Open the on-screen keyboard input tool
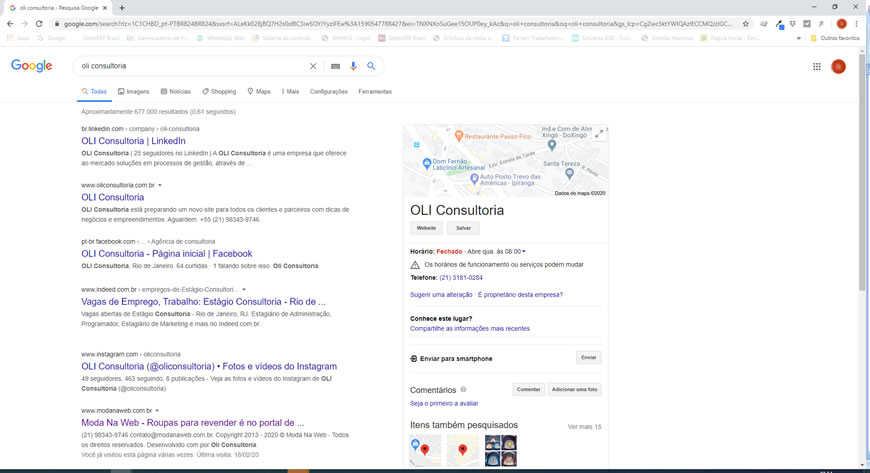 click(x=335, y=66)
